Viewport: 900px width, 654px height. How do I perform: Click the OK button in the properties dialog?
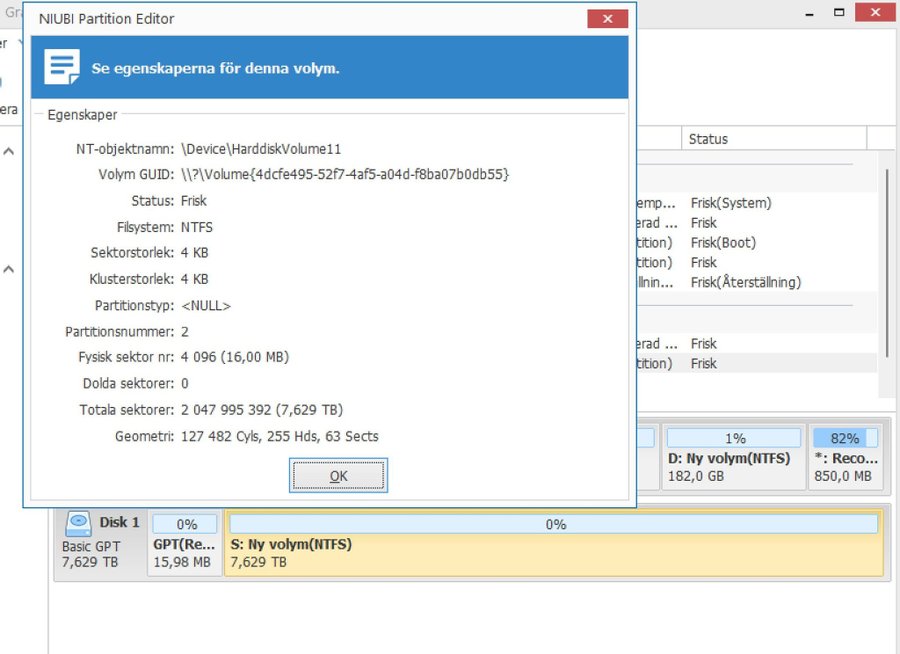[x=338, y=475]
